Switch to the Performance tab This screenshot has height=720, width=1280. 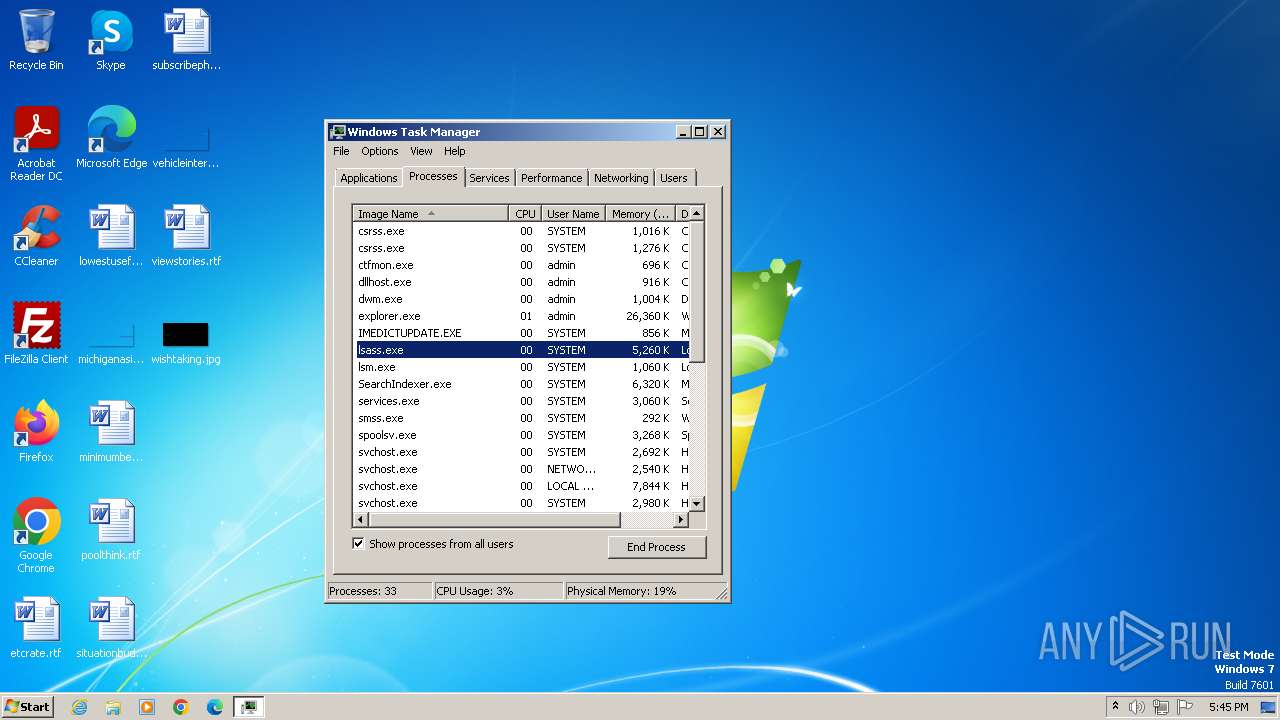(x=551, y=178)
